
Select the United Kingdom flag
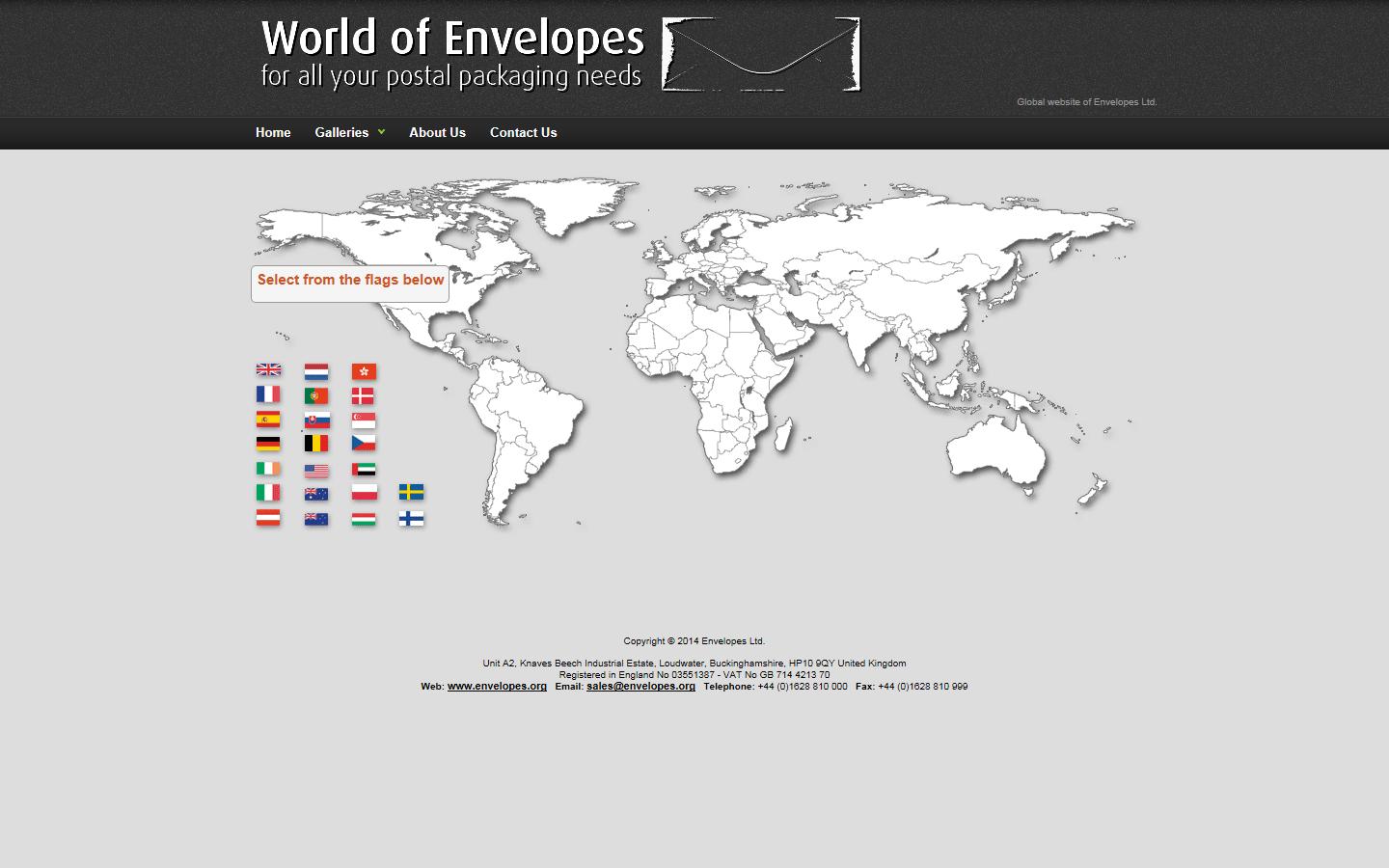[x=269, y=371]
